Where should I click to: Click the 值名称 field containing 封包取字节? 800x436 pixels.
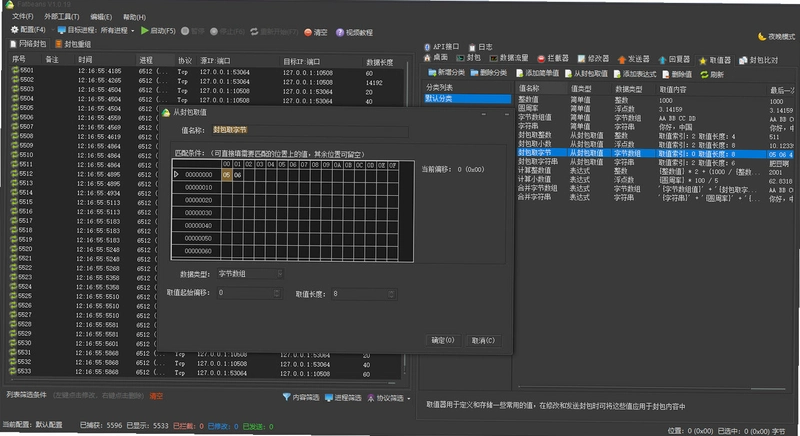pyautogui.click(x=310, y=130)
